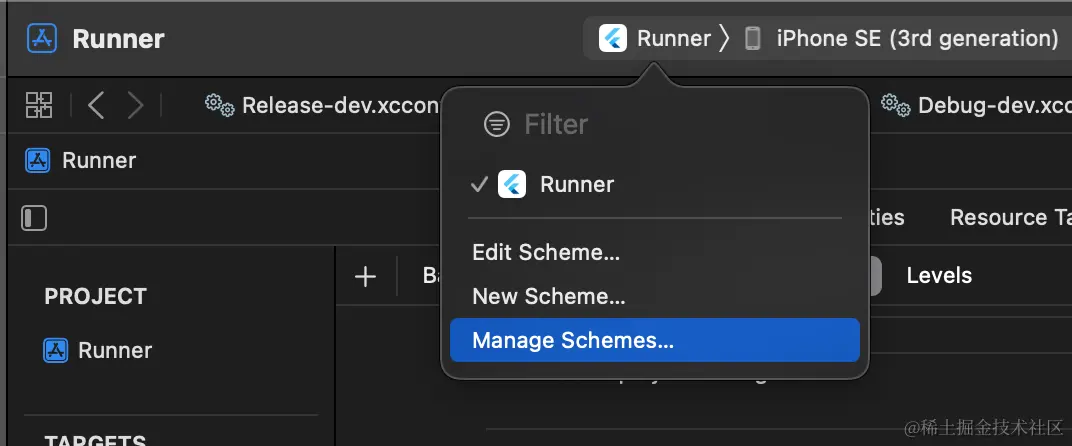Choose Edit Scheme… from the menu
Viewport: 1072px width, 446px height.
tap(546, 252)
